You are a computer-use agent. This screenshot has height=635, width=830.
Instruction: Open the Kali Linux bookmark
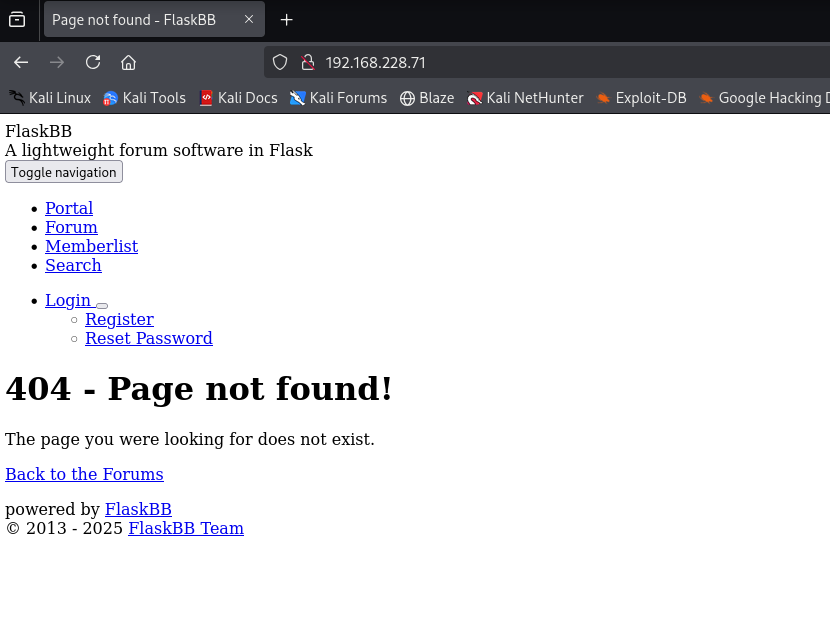(x=50, y=98)
